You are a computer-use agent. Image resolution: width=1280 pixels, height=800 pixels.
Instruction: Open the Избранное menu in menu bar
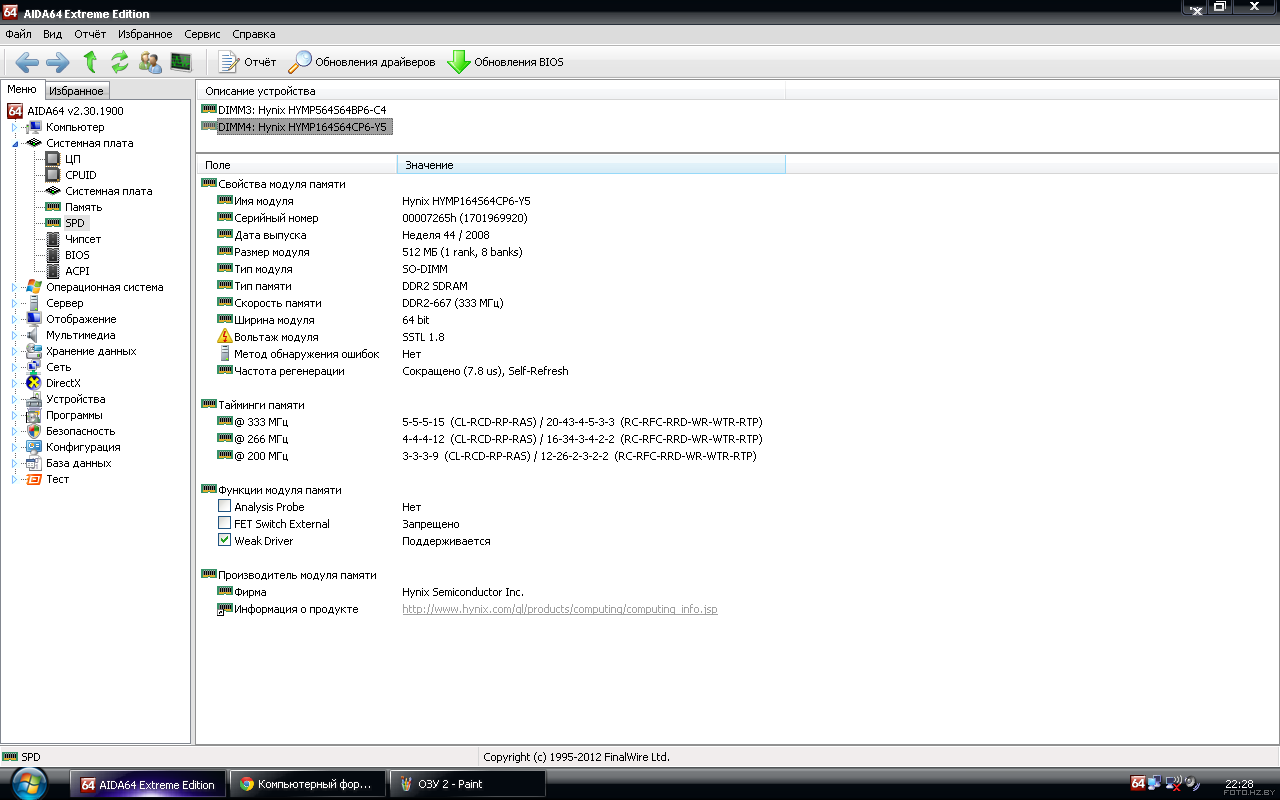[x=145, y=34]
